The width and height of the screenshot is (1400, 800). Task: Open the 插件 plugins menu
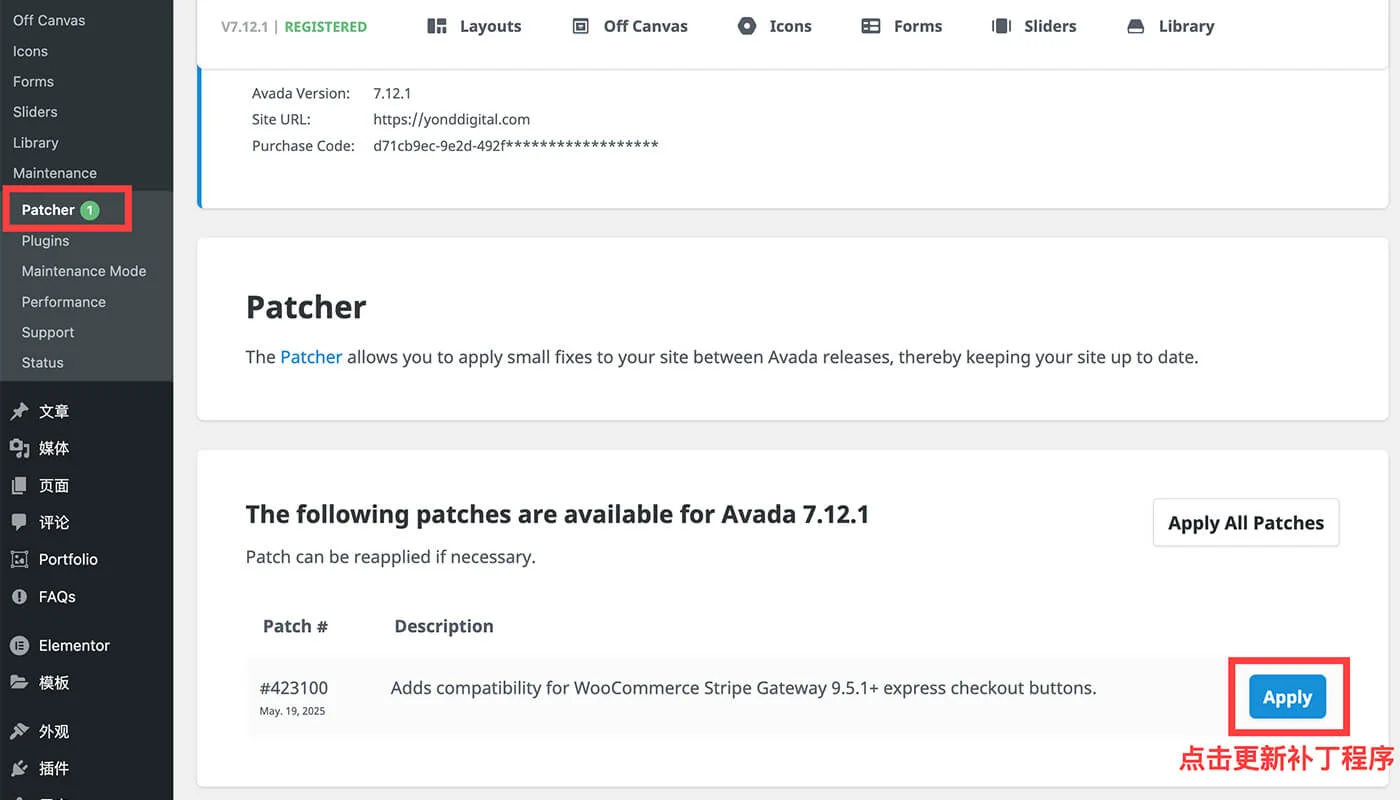(x=54, y=769)
